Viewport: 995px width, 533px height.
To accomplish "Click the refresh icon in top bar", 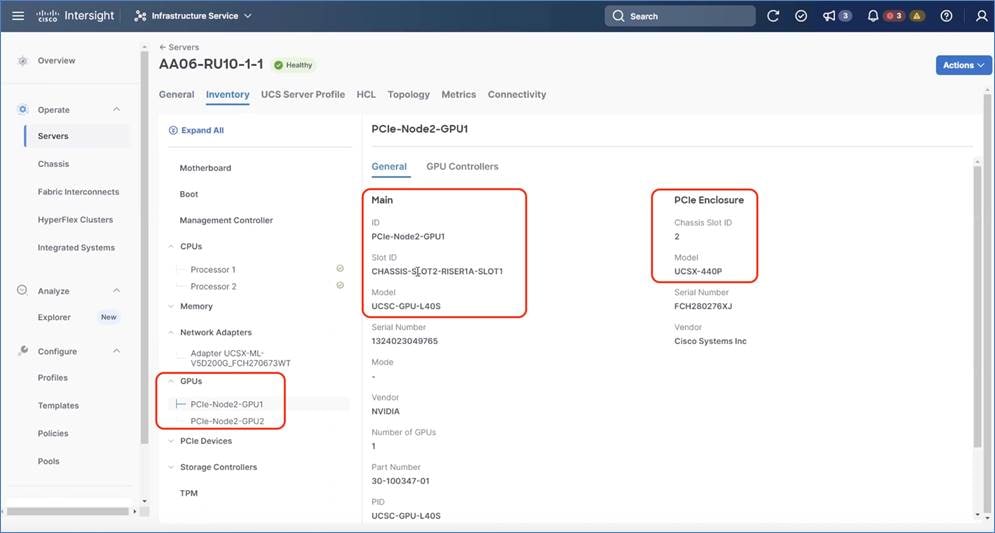I will (x=773, y=16).
